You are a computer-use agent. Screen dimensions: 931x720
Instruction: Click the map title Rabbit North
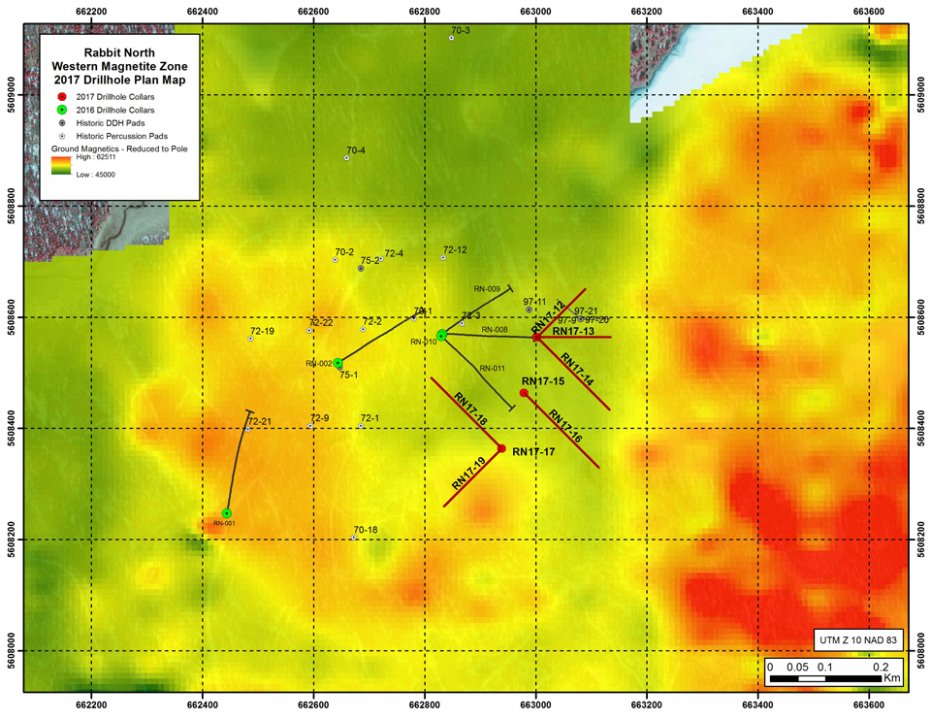click(x=119, y=53)
